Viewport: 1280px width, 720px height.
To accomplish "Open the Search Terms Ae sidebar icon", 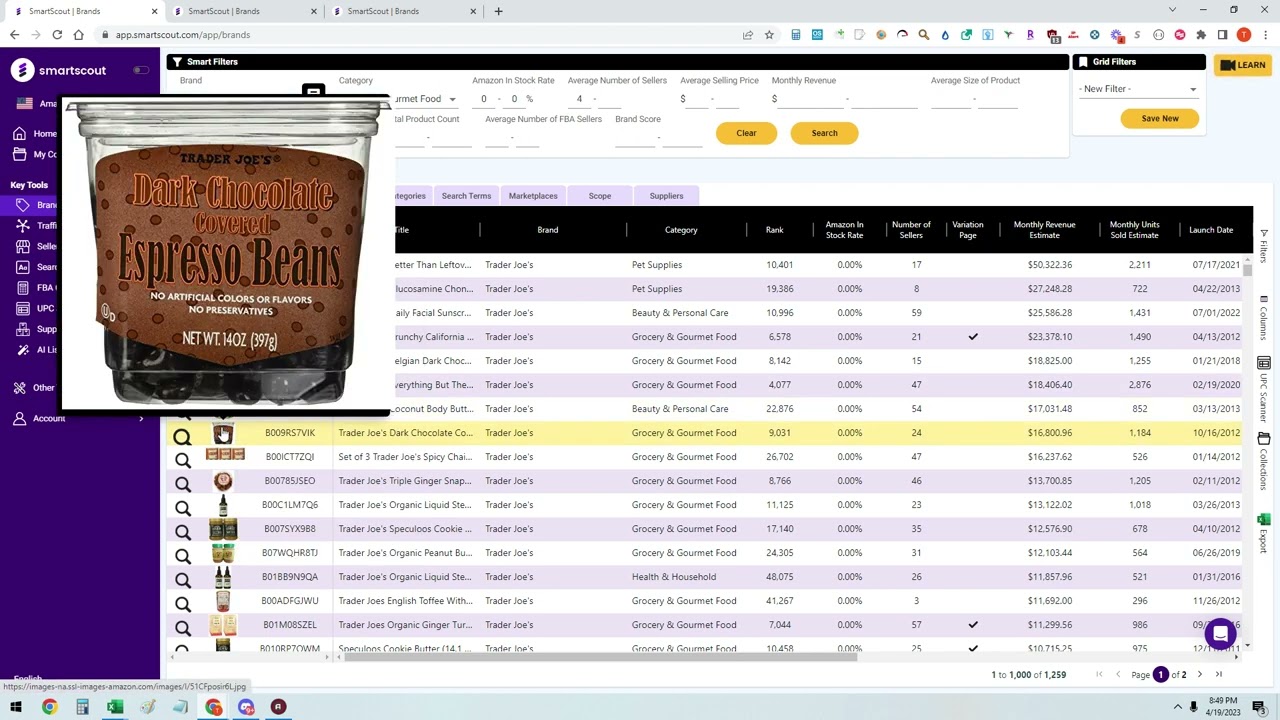I will [21, 267].
